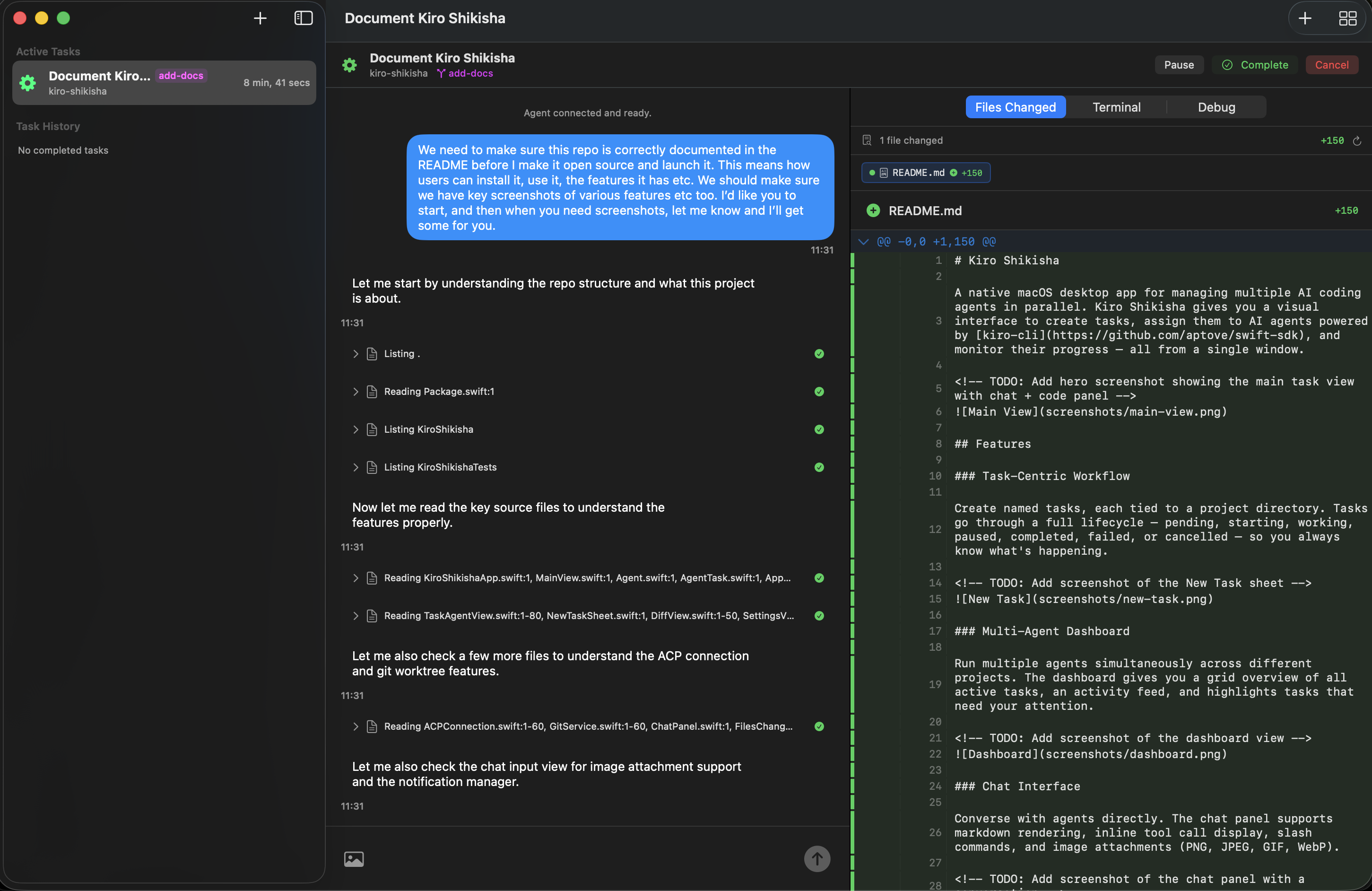Expand the 'Listing .' tool call
Image resolution: width=1372 pixels, height=891 pixels.
[x=356, y=354]
